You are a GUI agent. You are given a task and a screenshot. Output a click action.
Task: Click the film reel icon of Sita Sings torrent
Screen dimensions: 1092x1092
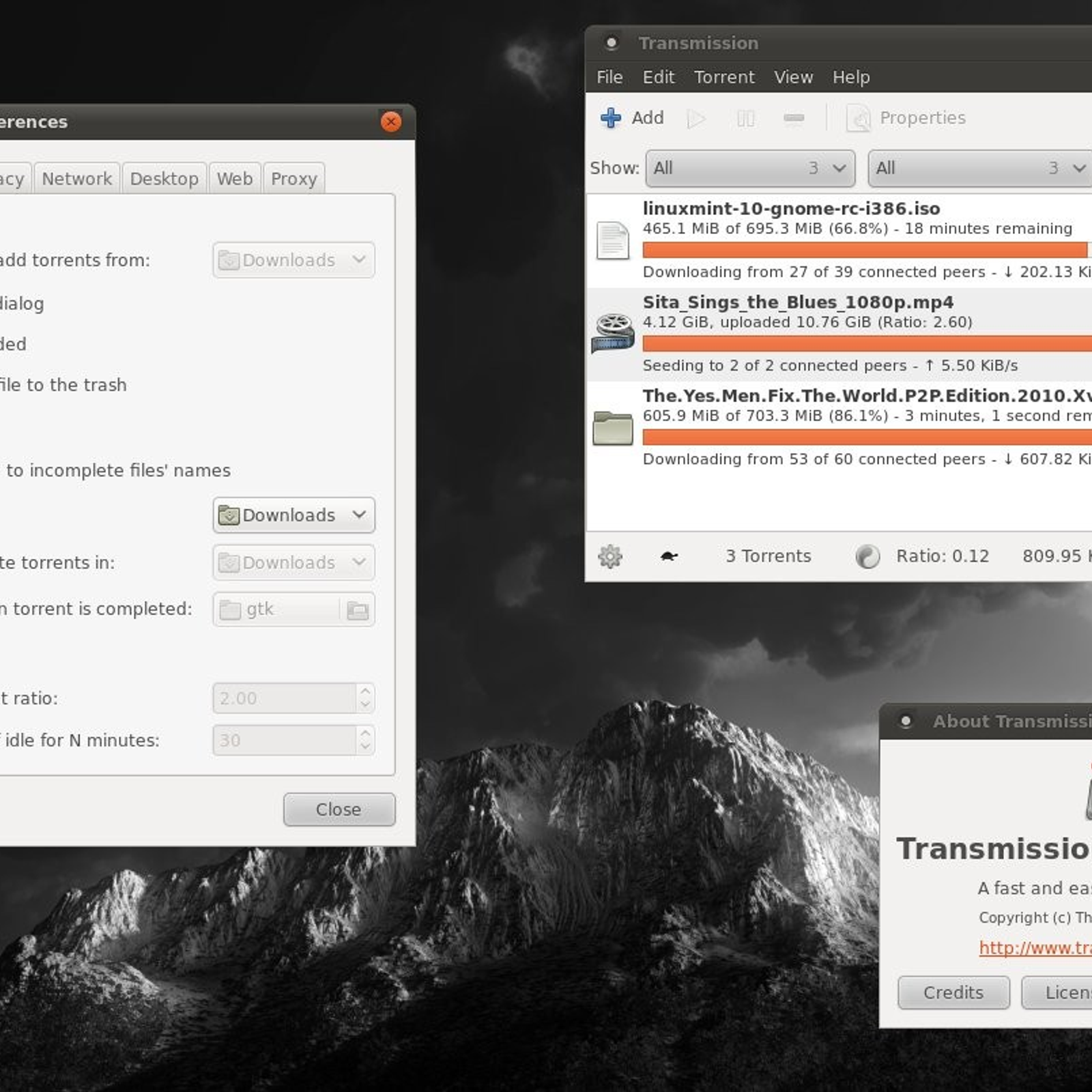coord(612,333)
